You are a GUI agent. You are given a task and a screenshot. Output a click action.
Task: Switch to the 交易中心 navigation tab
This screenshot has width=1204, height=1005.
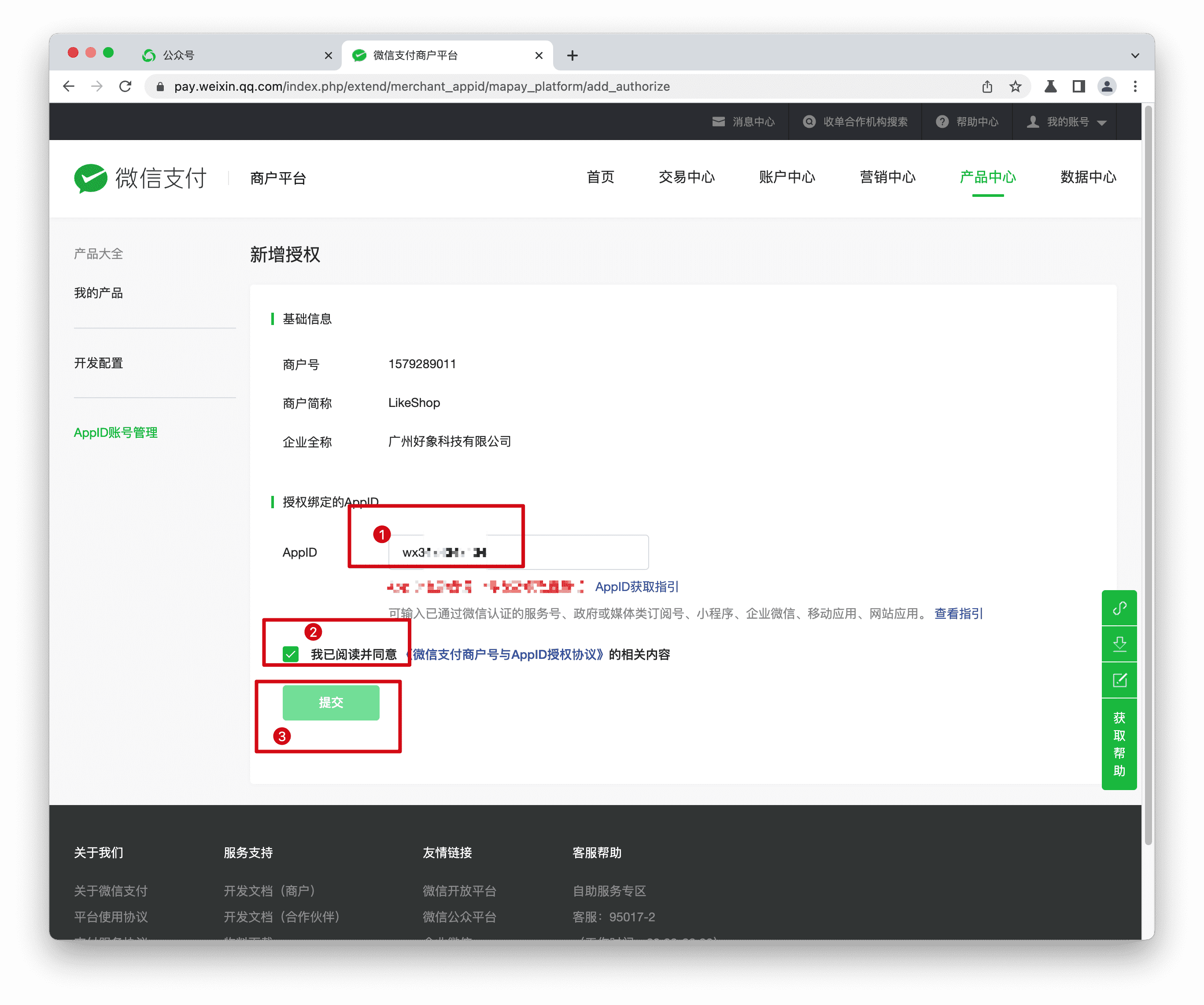pyautogui.click(x=686, y=178)
